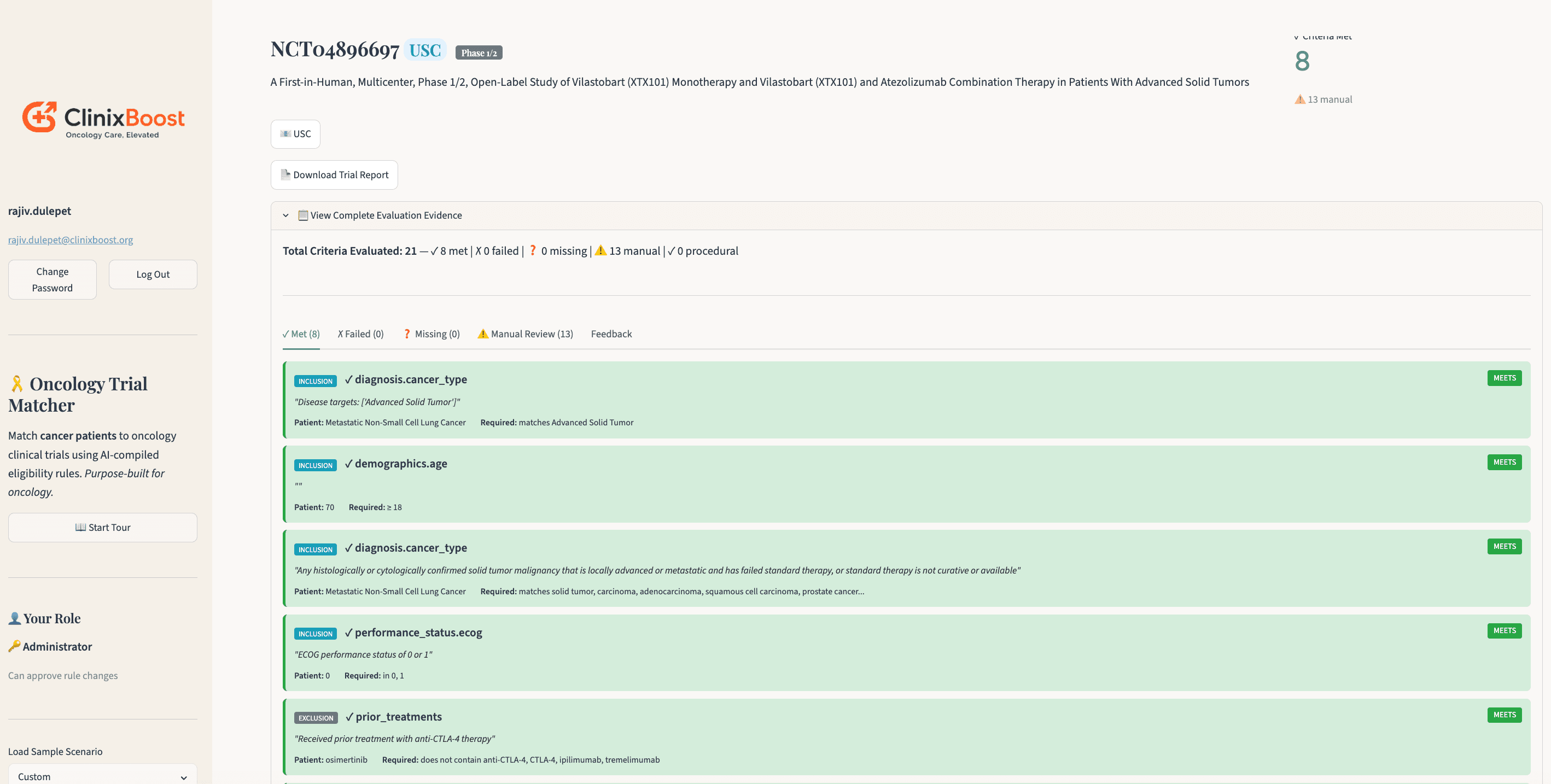1551x784 pixels.
Task: Click the rajiv.dulepet username
Action: coord(40,210)
